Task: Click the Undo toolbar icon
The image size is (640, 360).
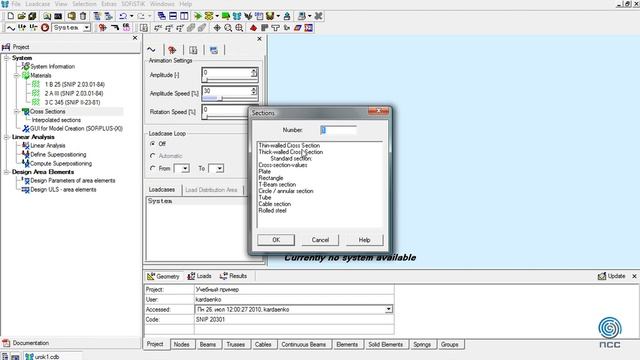Action: pyautogui.click(x=122, y=16)
